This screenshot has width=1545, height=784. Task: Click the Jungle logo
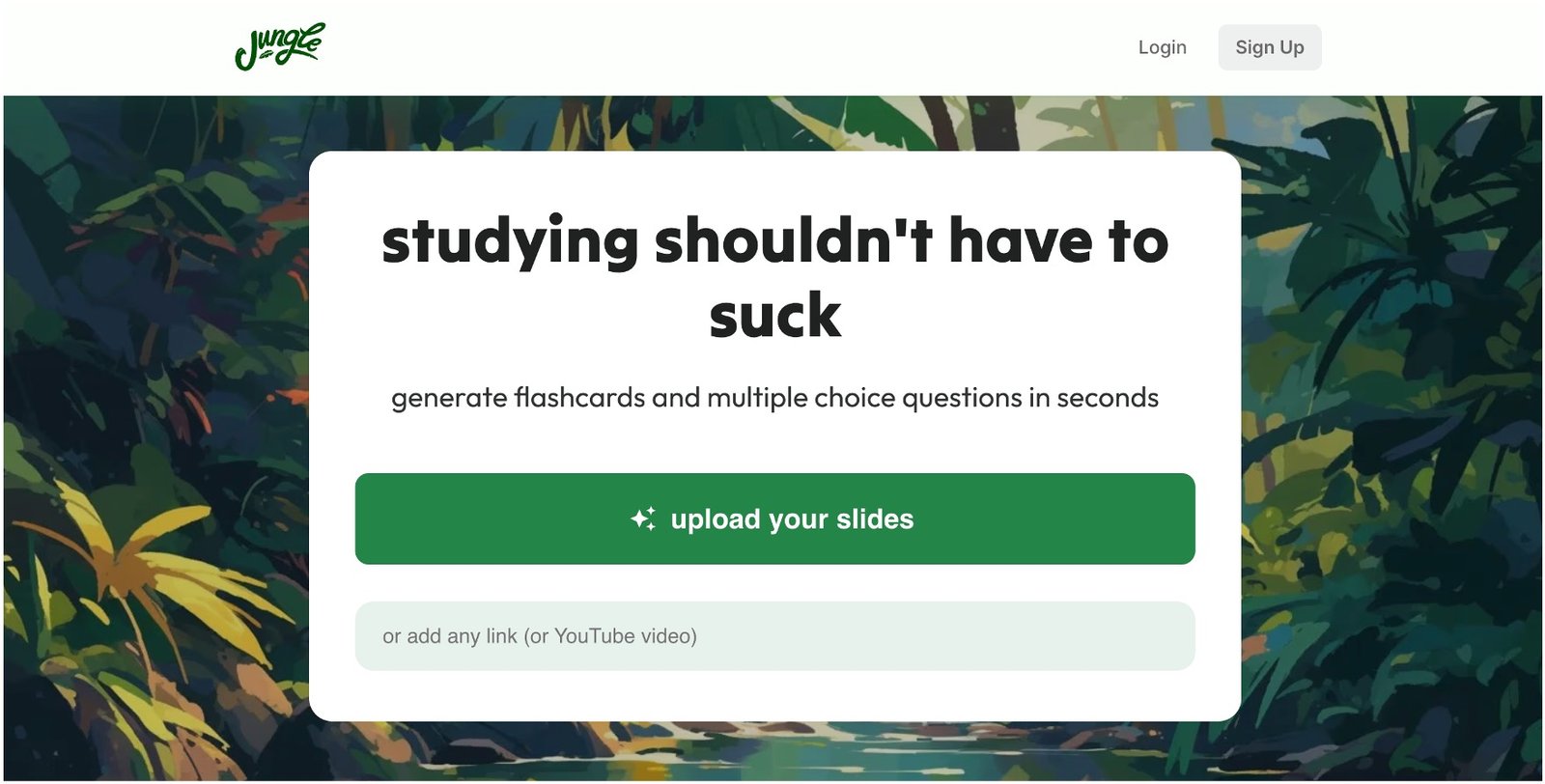[280, 46]
